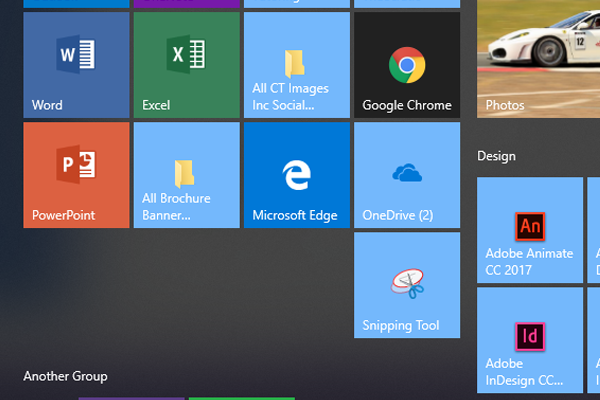
Task: Launch the Snipping Tool tile
Action: (407, 285)
